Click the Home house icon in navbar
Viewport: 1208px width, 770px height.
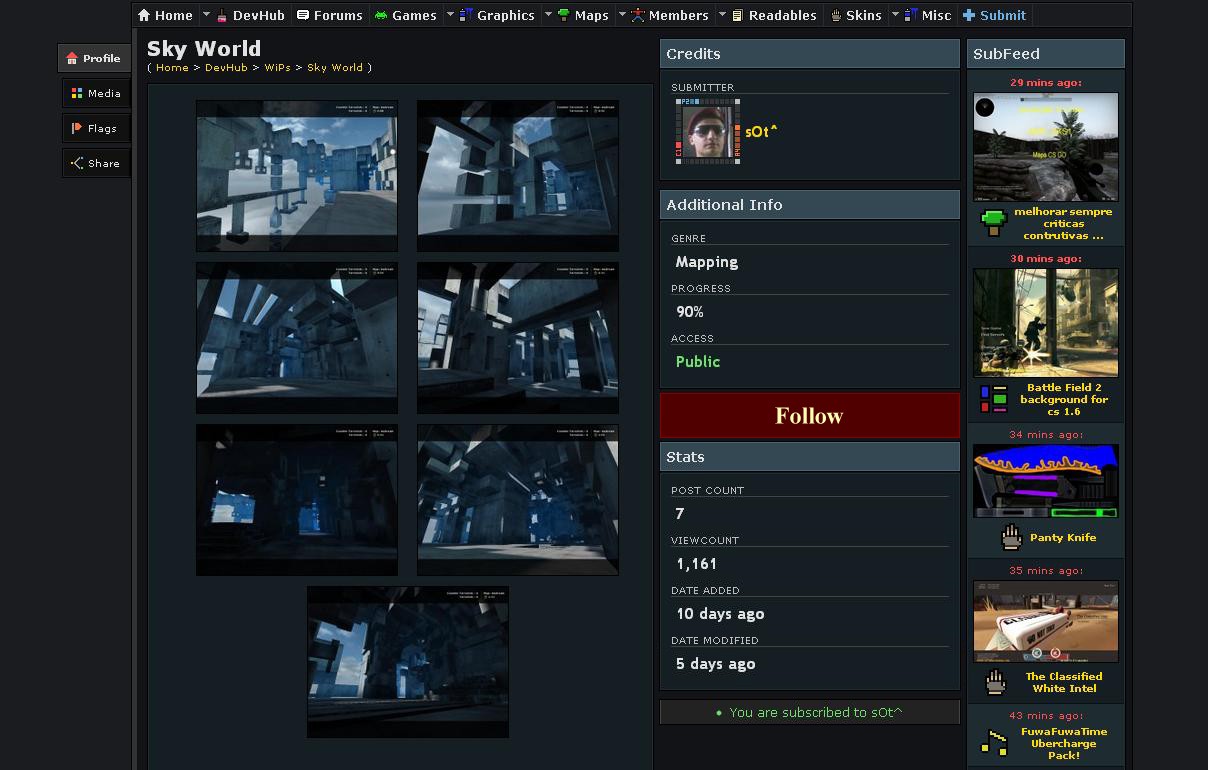click(145, 15)
